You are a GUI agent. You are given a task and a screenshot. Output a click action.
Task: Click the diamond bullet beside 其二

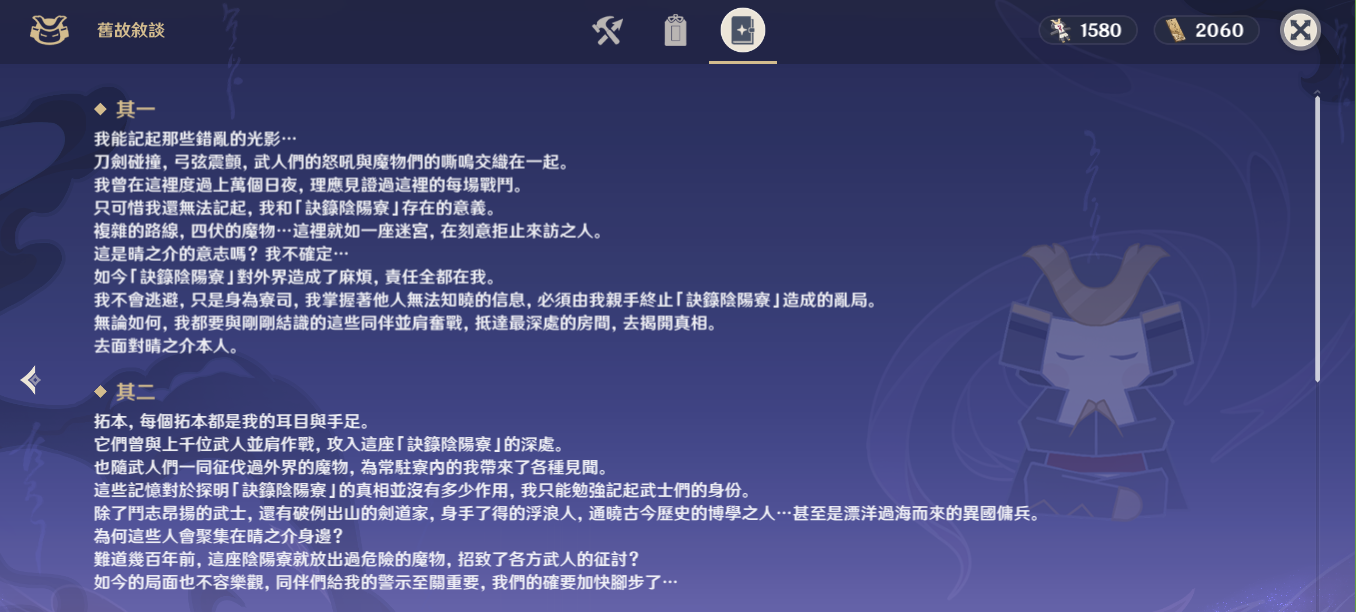(100, 391)
